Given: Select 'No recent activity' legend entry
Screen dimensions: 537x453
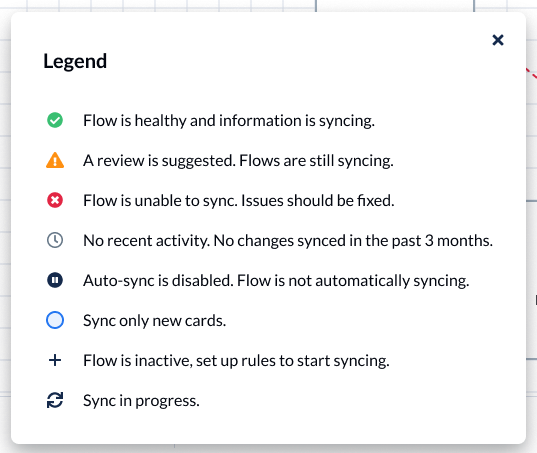Looking at the screenshot, I should pyautogui.click(x=288, y=240).
